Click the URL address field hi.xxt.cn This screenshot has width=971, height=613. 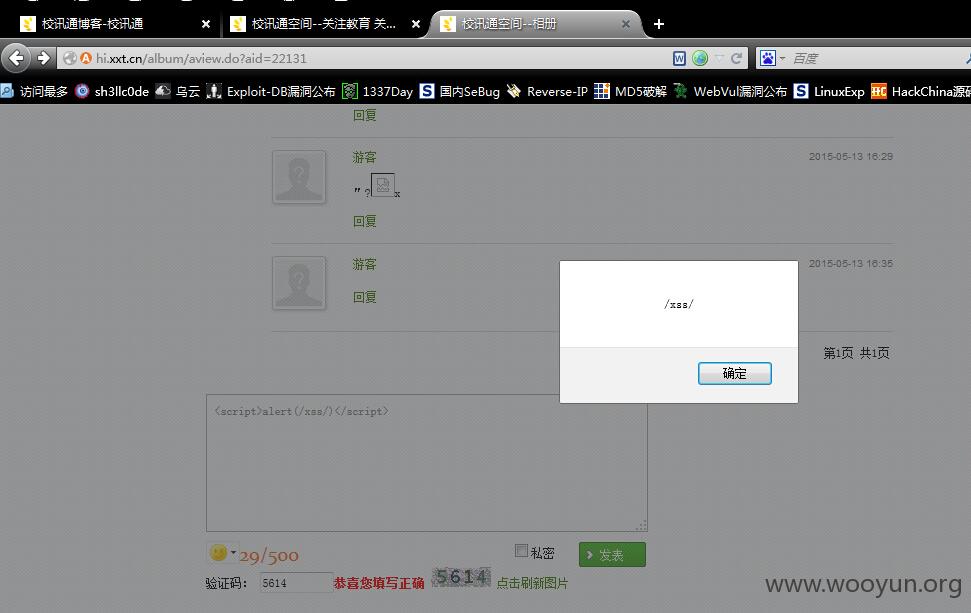[x=381, y=58]
